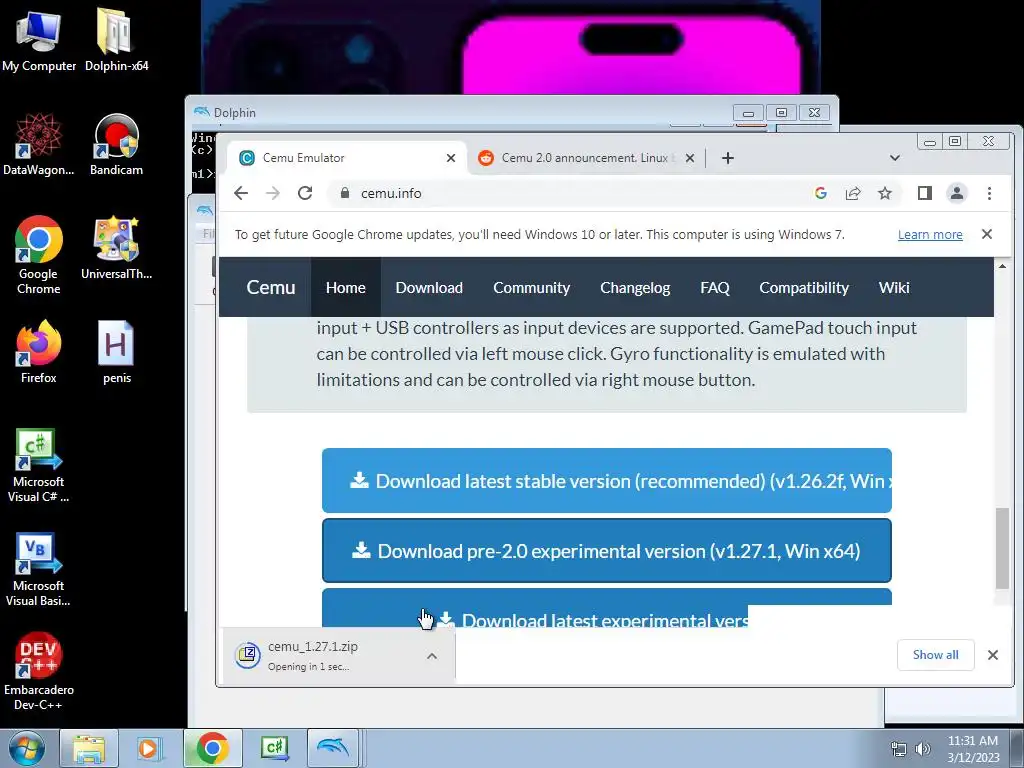Open the Compatibility nav item

804,287
